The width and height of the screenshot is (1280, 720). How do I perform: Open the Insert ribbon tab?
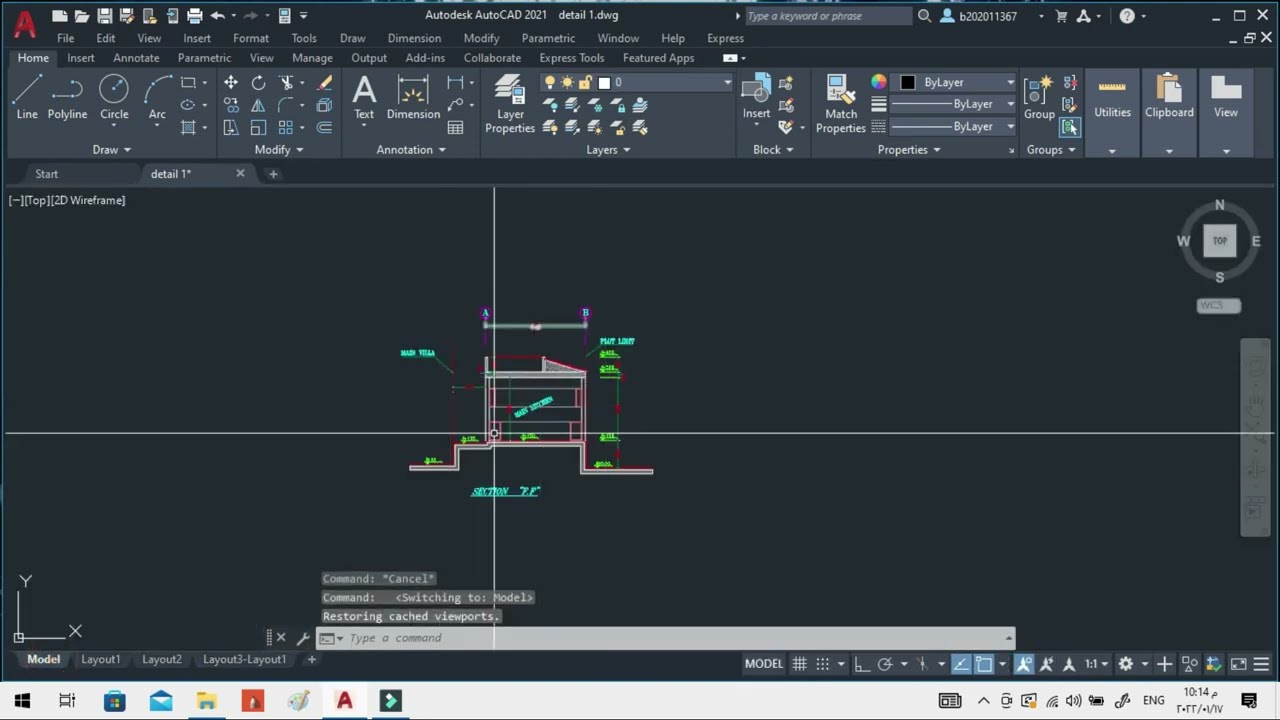coord(81,58)
